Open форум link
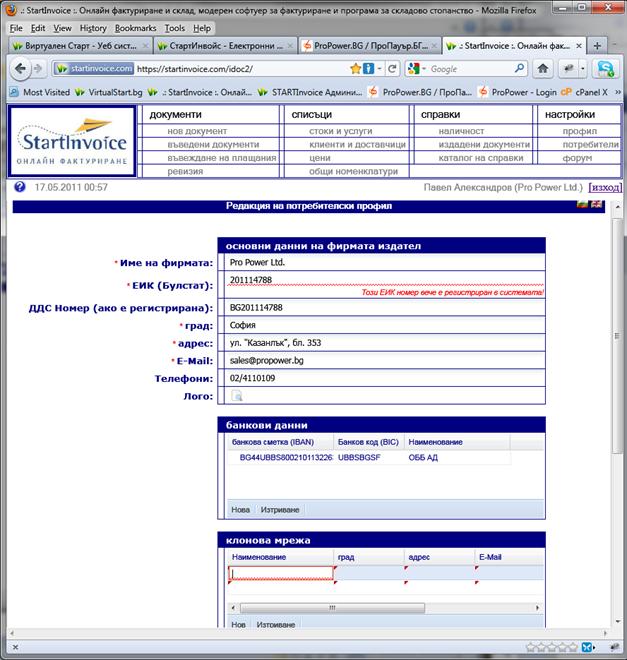627x660 pixels. [577, 158]
